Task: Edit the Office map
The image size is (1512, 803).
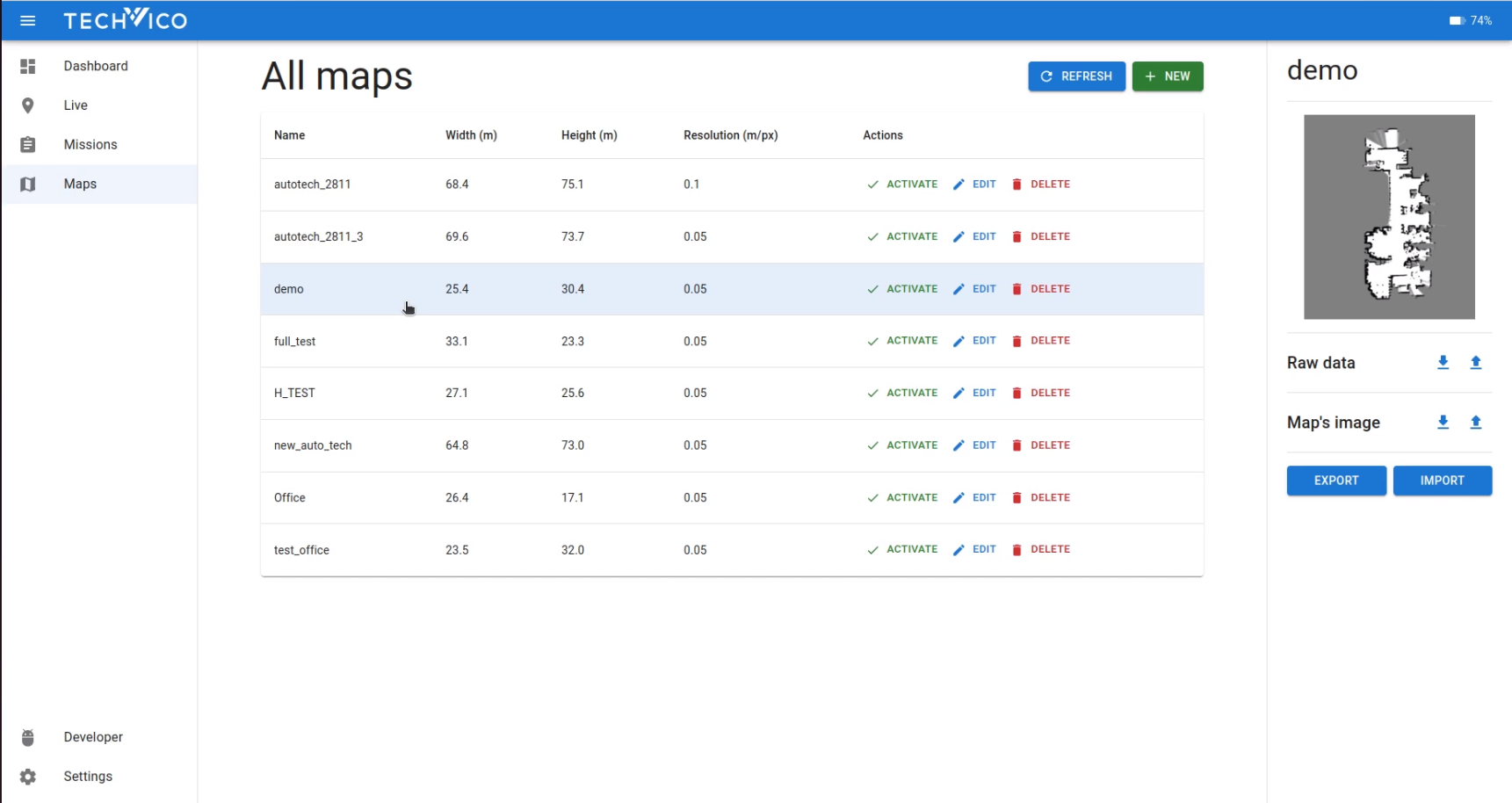Action: tap(974, 497)
